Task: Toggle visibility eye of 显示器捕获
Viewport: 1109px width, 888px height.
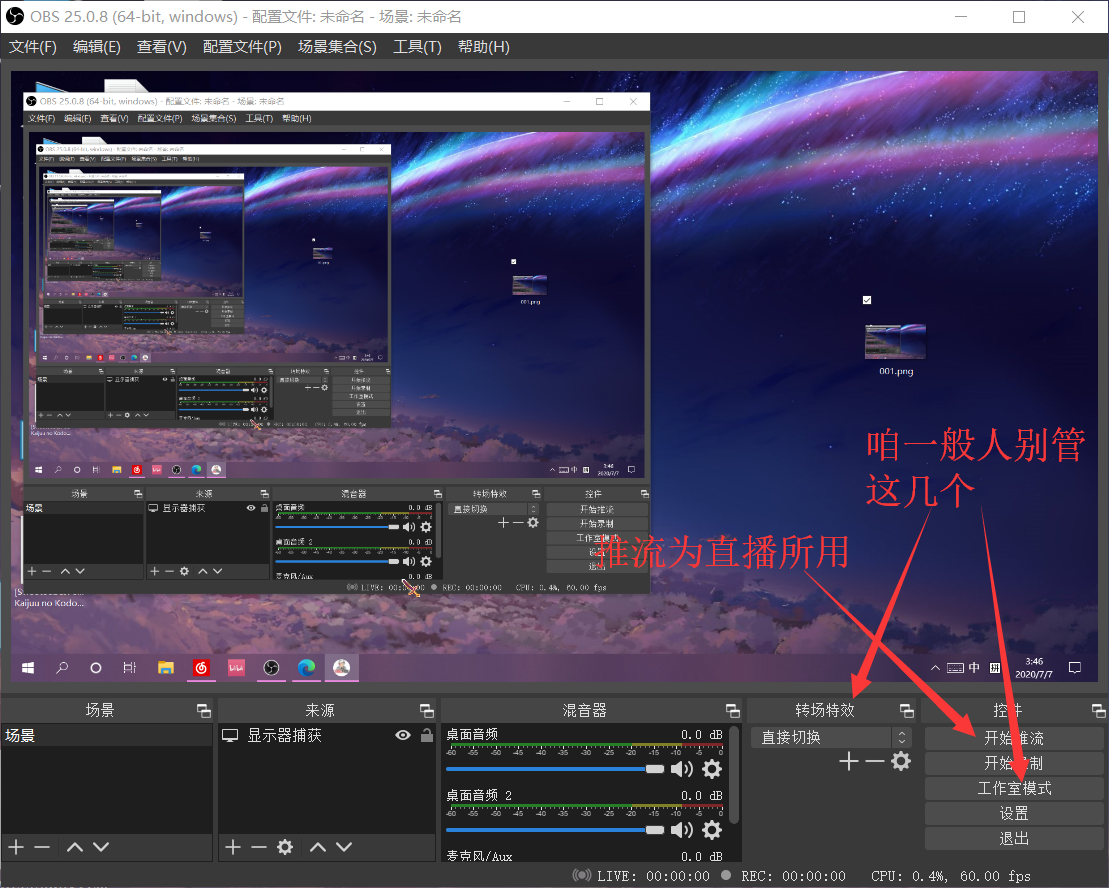Action: (403, 735)
